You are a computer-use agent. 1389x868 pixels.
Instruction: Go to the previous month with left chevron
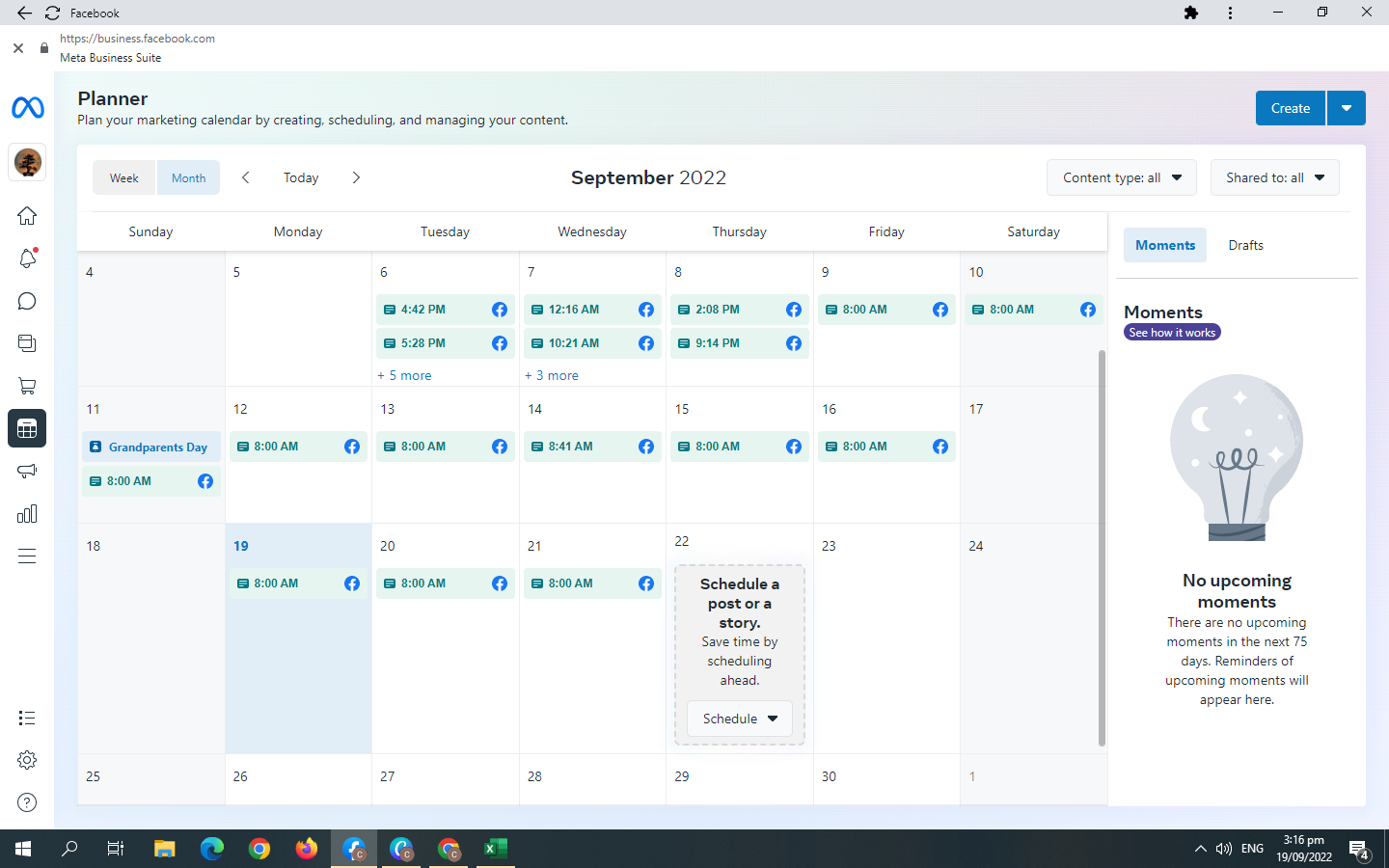(x=246, y=177)
